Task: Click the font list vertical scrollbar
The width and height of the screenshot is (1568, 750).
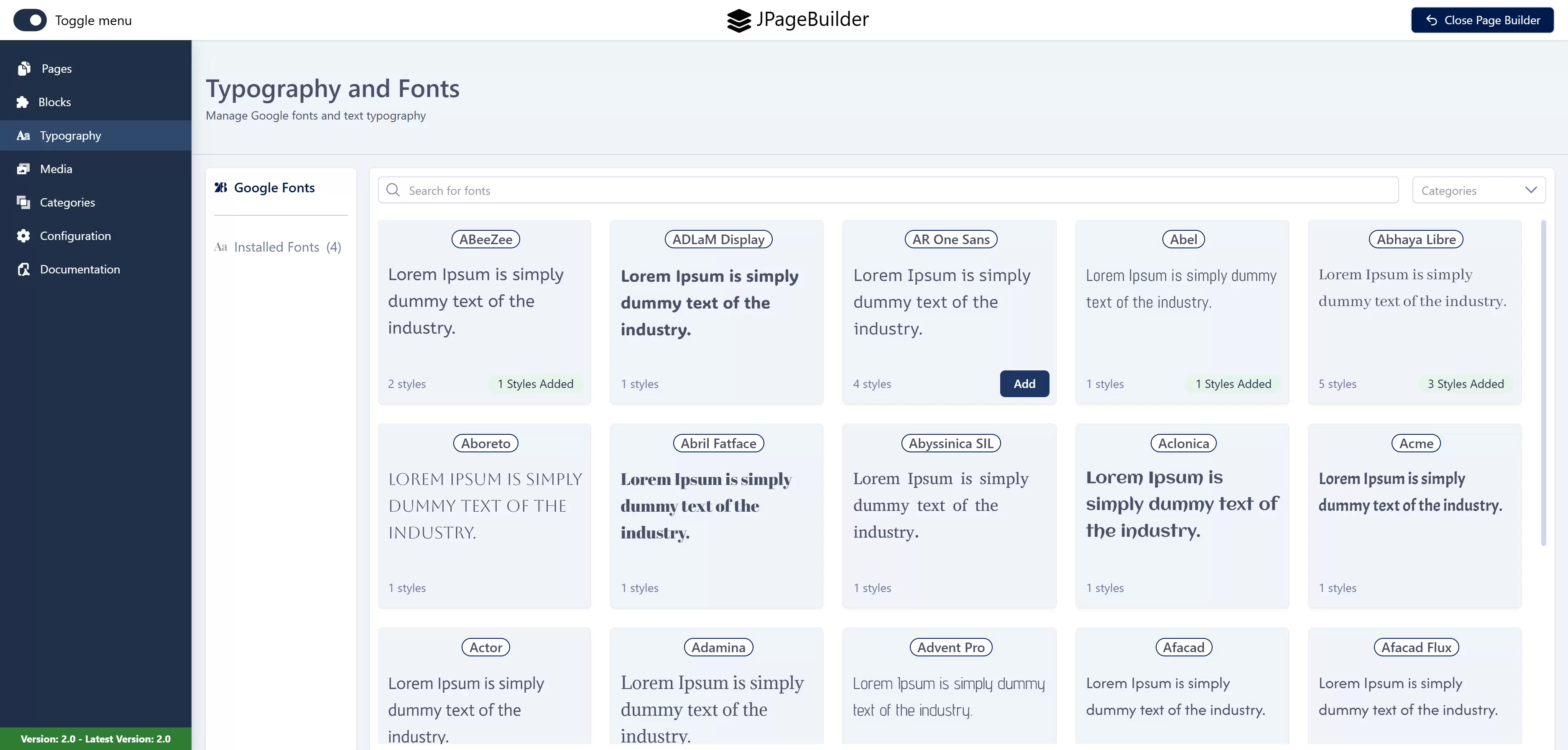Action: pyautogui.click(x=1543, y=383)
